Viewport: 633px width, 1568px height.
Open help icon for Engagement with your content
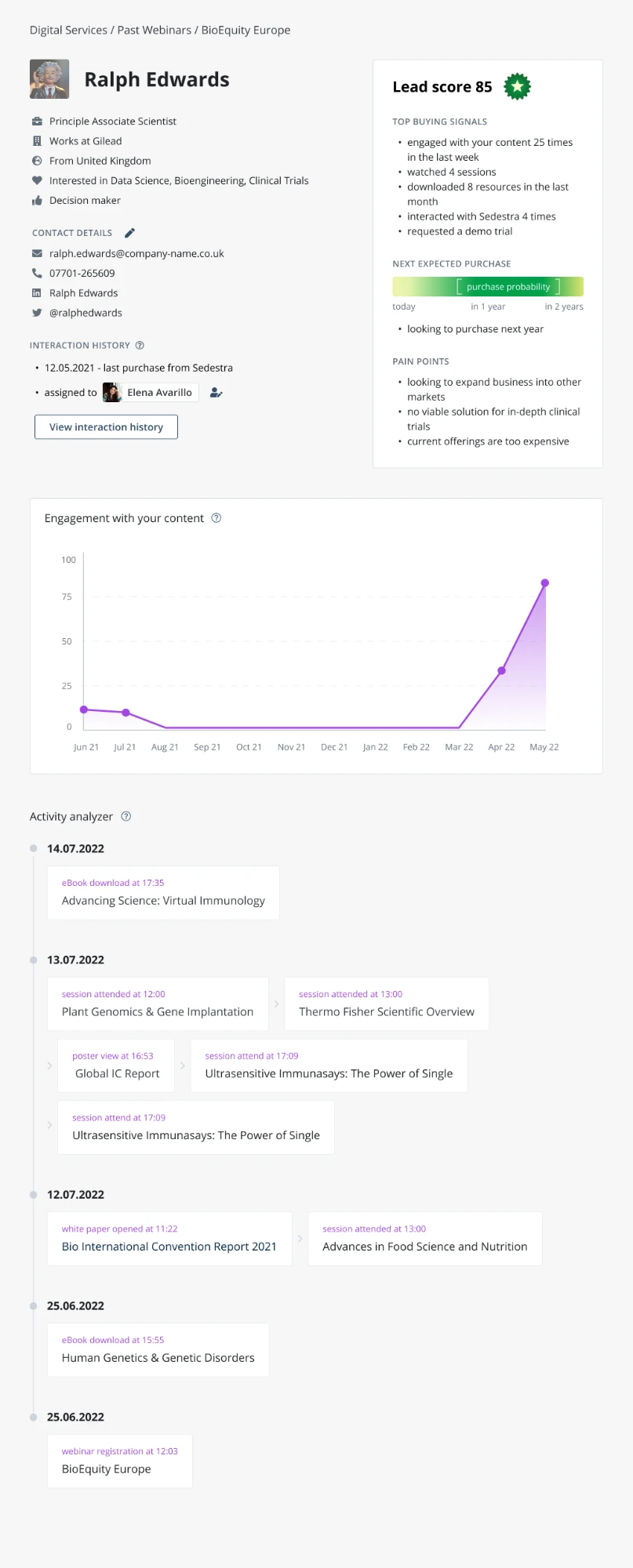click(216, 518)
